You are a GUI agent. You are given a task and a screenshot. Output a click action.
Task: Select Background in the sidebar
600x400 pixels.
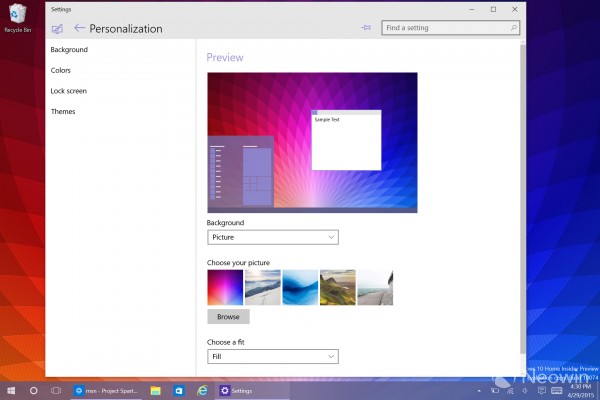[x=69, y=49]
